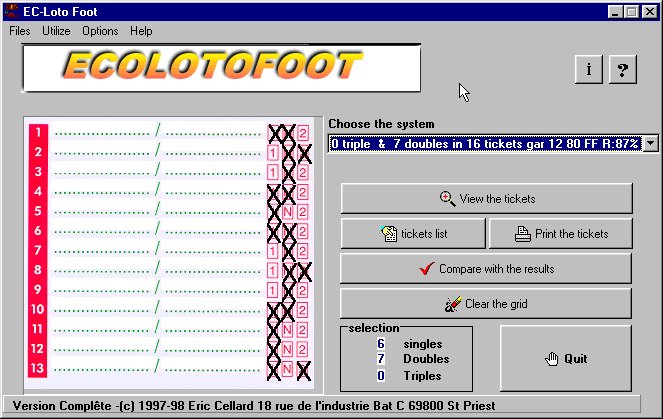
Task: Click the away team field of row 7
Action: (x=213, y=251)
